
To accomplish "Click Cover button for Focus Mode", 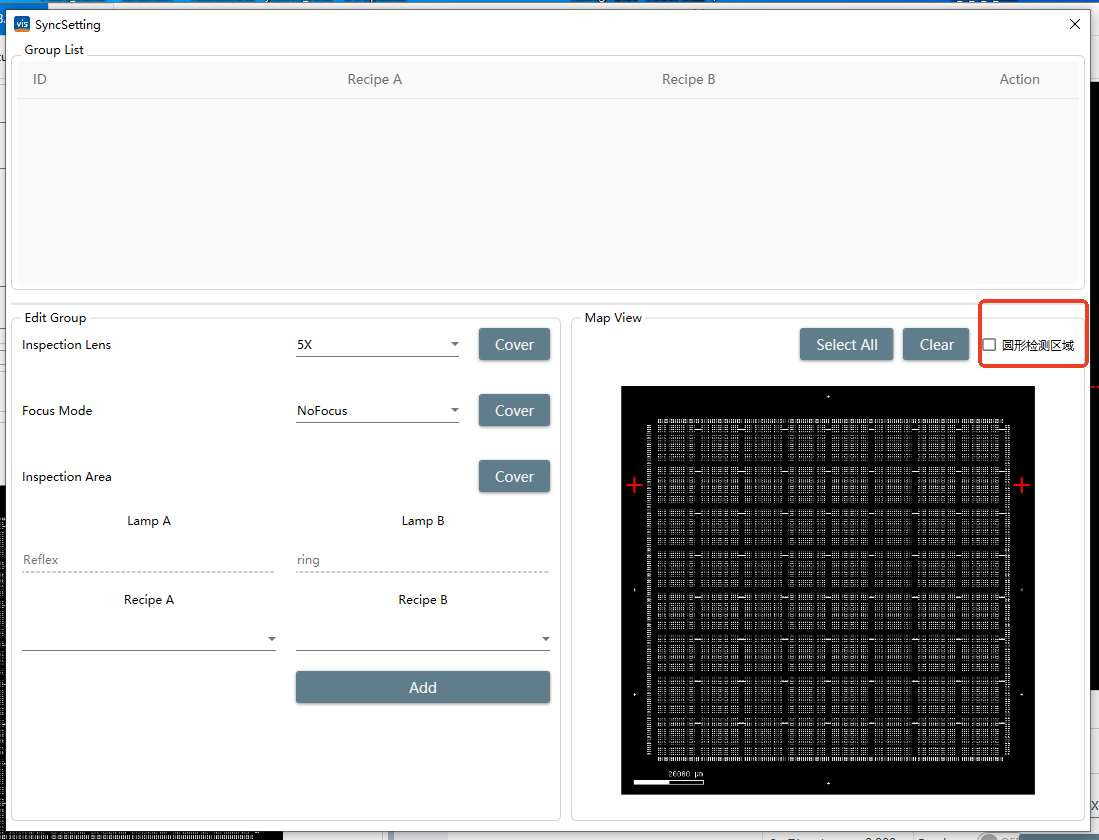I will 514,410.
